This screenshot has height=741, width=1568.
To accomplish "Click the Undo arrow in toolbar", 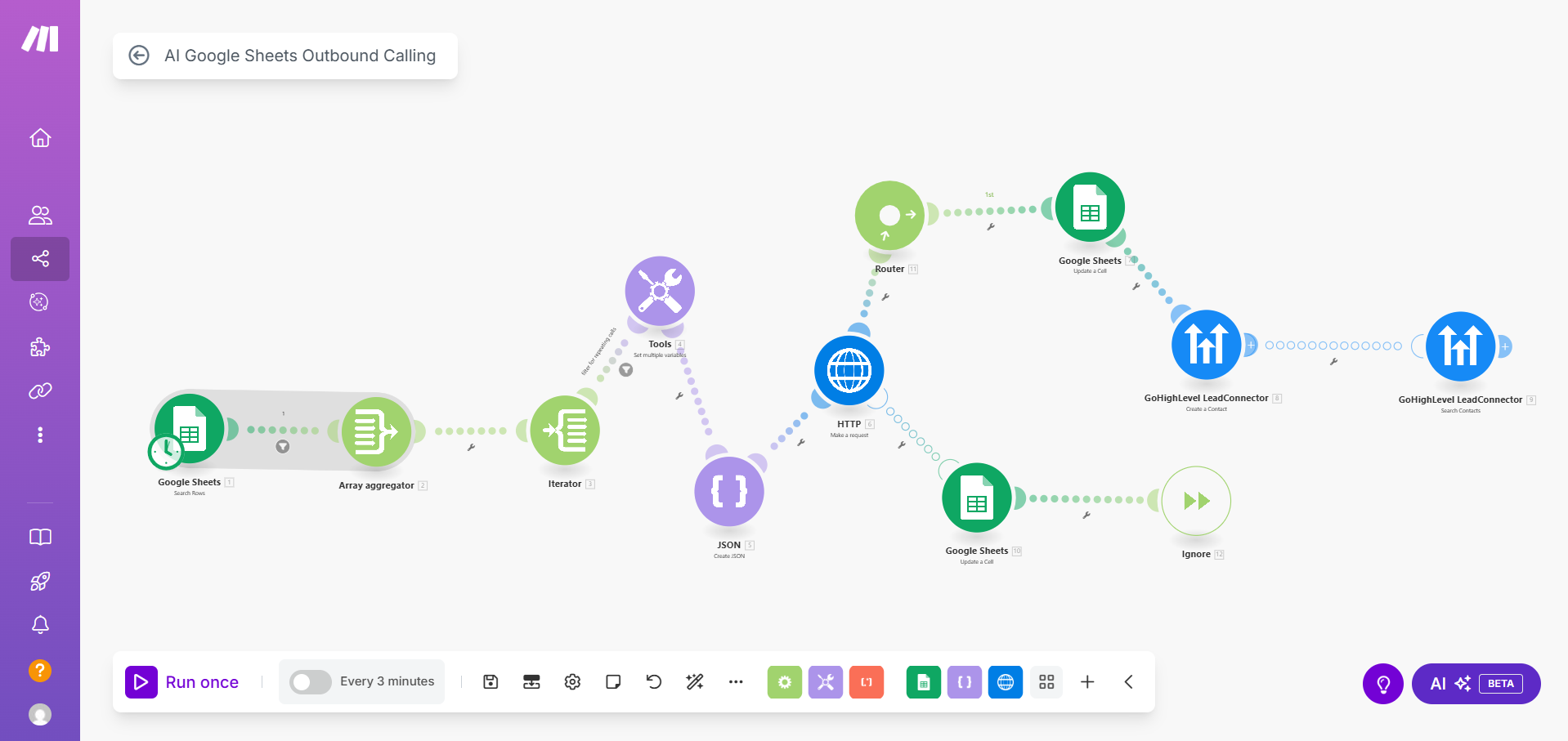I will pyautogui.click(x=654, y=682).
